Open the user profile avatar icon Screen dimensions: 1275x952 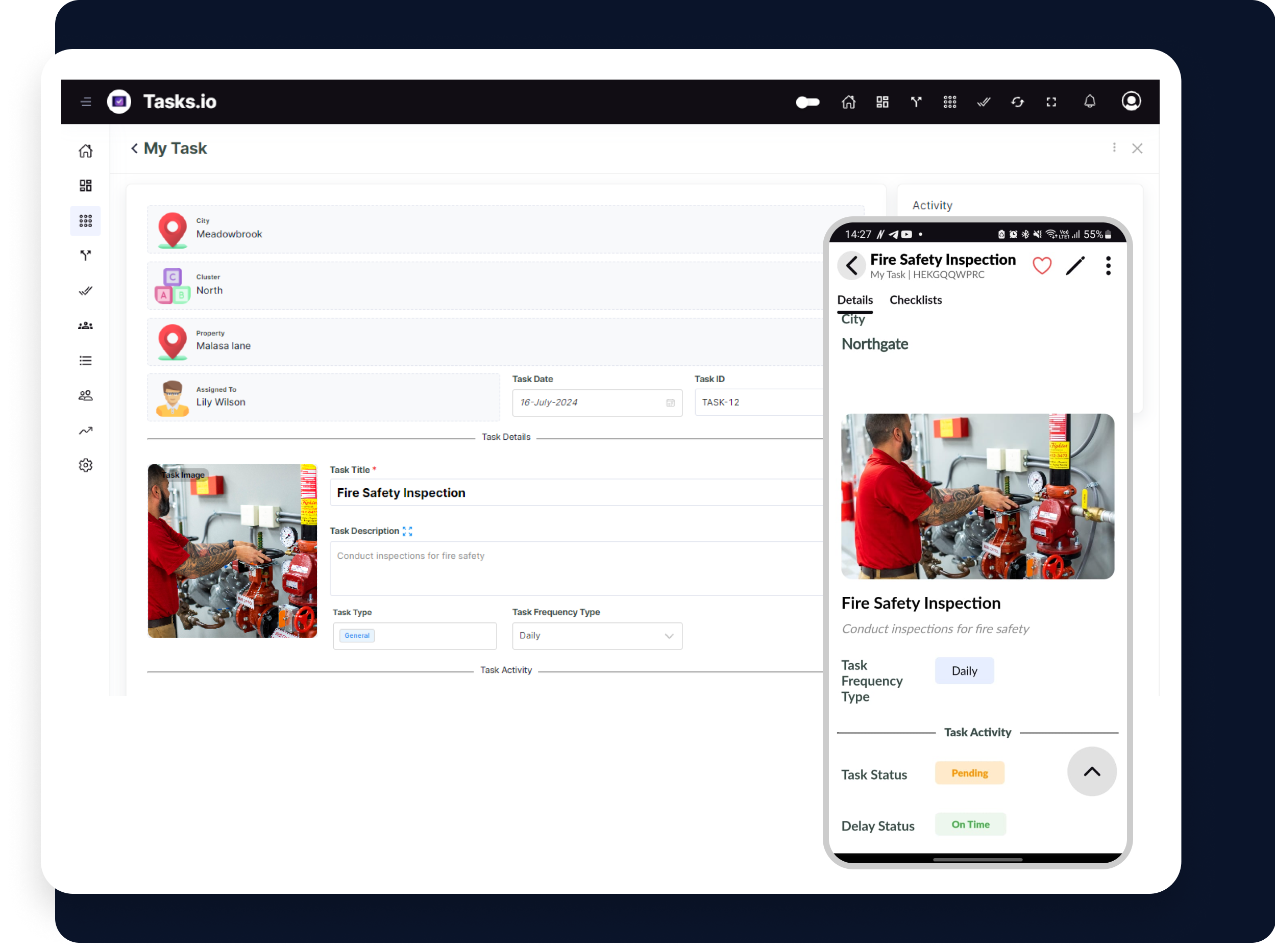(x=1131, y=102)
